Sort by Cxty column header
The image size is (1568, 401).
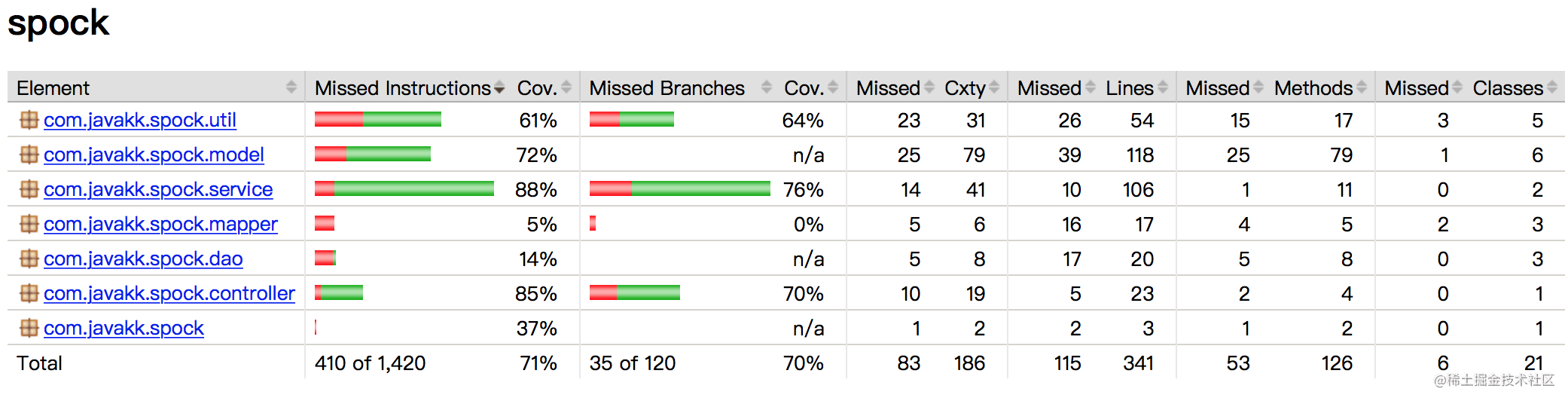(x=966, y=88)
